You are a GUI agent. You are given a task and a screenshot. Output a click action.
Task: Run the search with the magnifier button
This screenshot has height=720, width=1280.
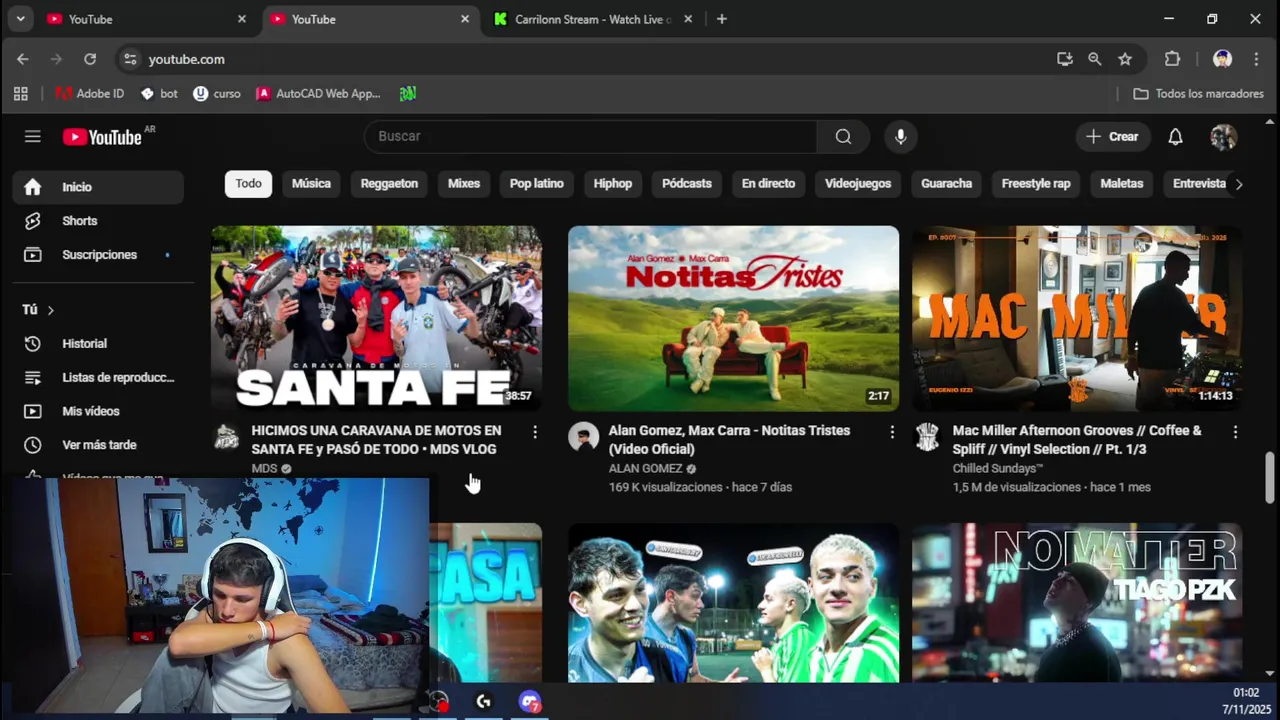[843, 136]
